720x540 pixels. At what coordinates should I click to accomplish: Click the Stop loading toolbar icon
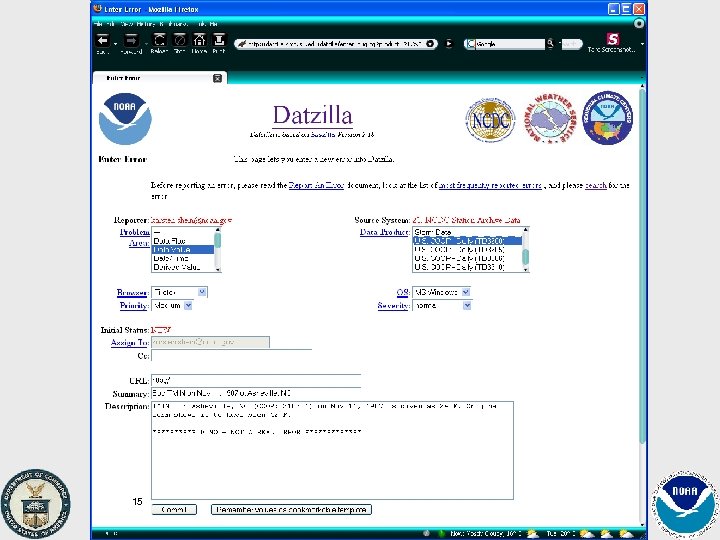pyautogui.click(x=180, y=40)
